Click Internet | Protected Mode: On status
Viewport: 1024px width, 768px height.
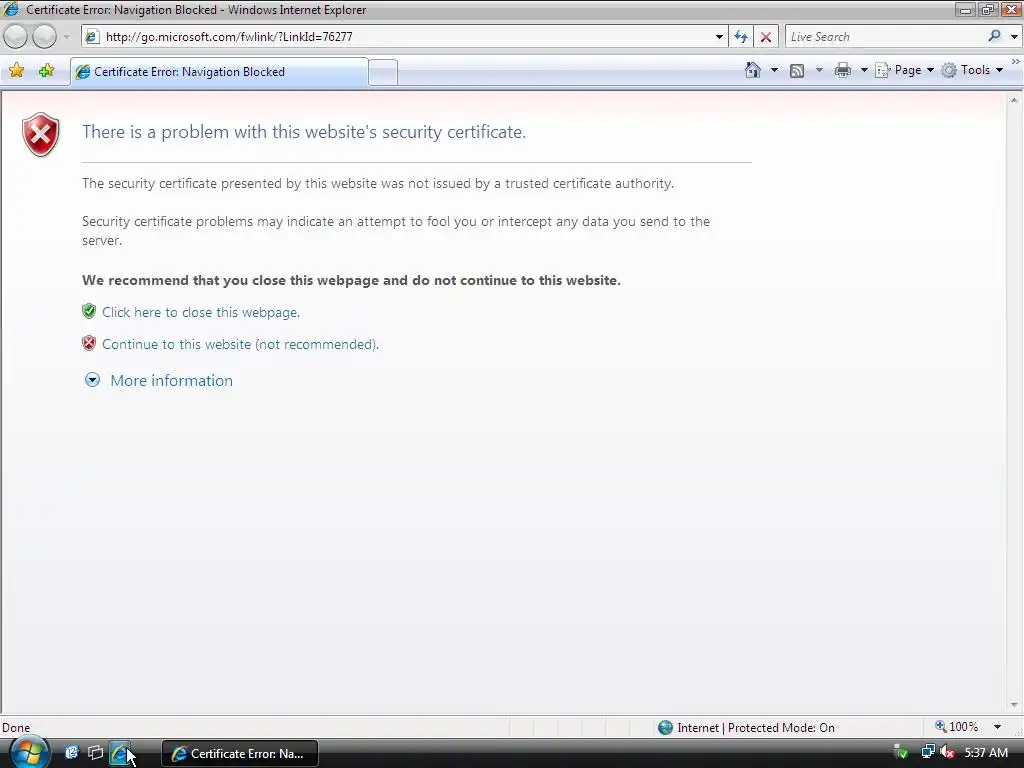(x=756, y=728)
